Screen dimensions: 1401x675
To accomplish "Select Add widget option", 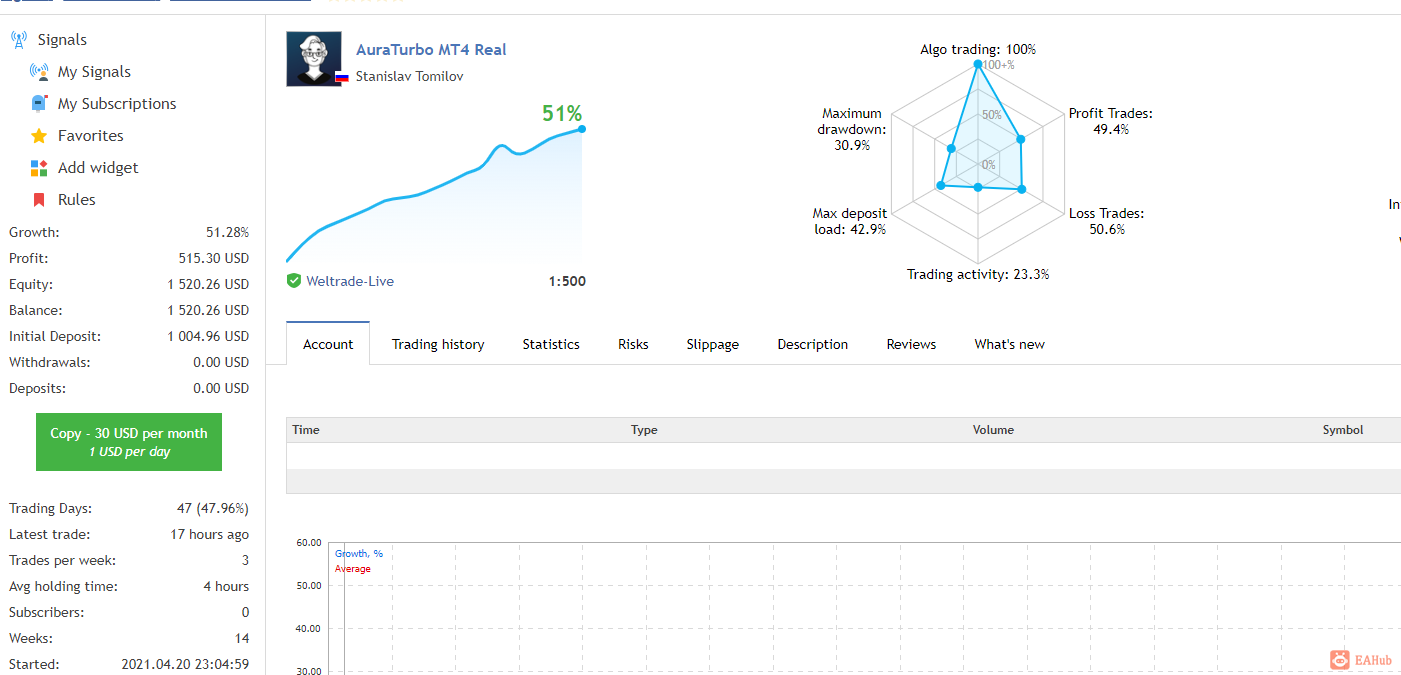I will coord(98,168).
